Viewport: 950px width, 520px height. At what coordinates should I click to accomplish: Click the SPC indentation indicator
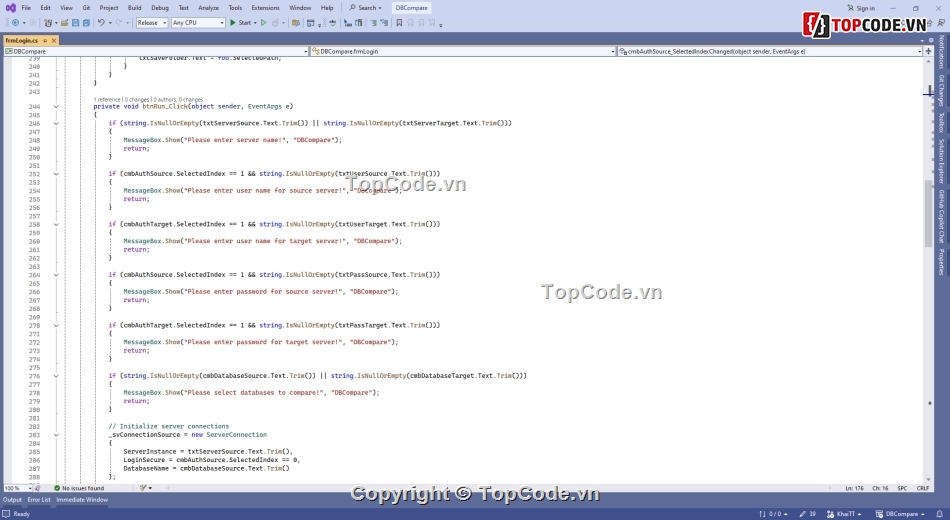click(902, 488)
